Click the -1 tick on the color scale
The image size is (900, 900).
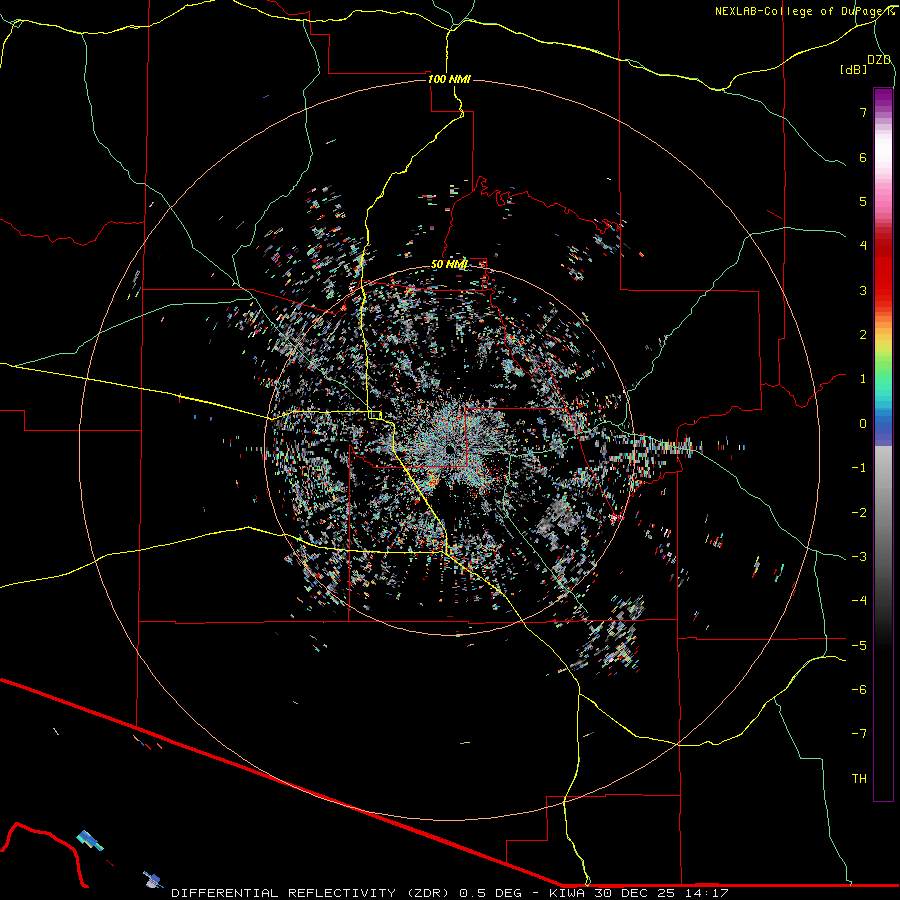(859, 468)
